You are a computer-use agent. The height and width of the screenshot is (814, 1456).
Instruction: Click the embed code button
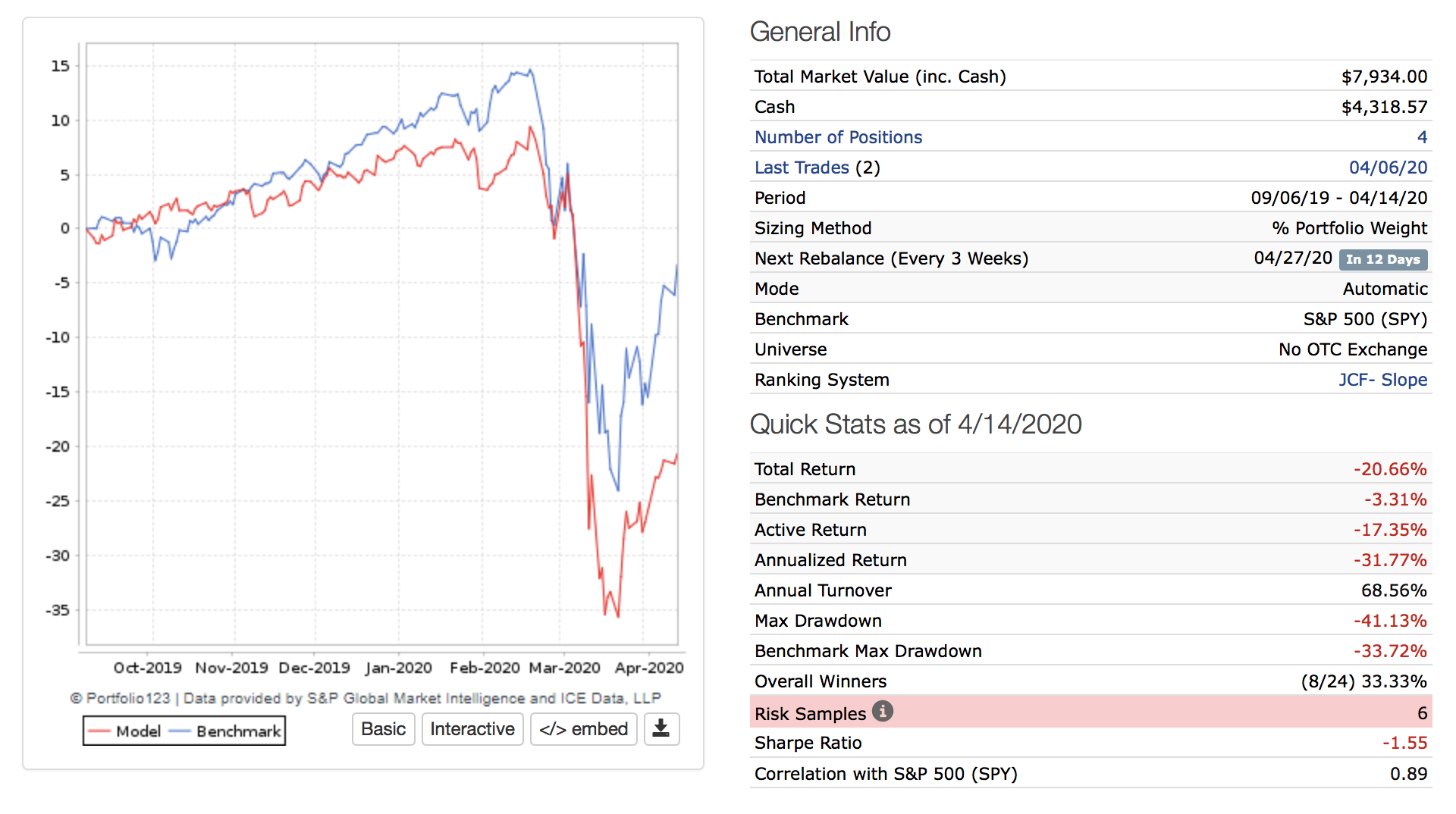[583, 729]
